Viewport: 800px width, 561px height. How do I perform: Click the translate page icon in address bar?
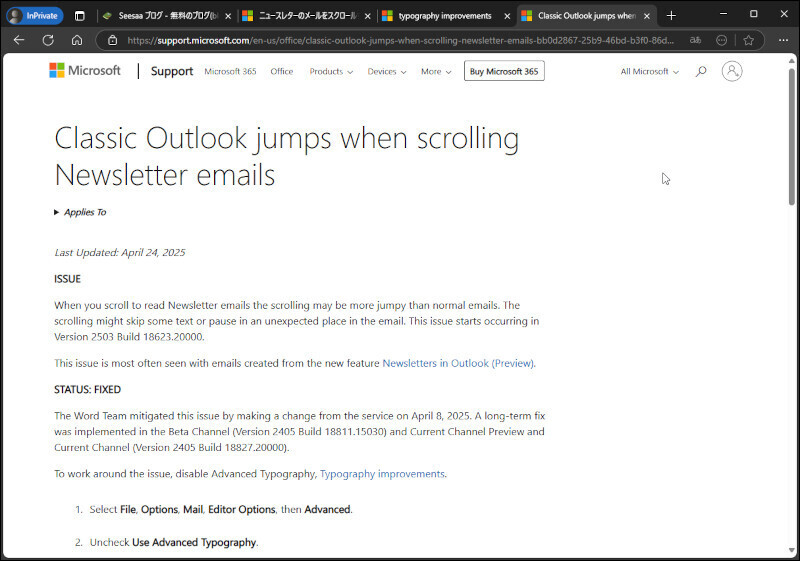[x=695, y=40]
